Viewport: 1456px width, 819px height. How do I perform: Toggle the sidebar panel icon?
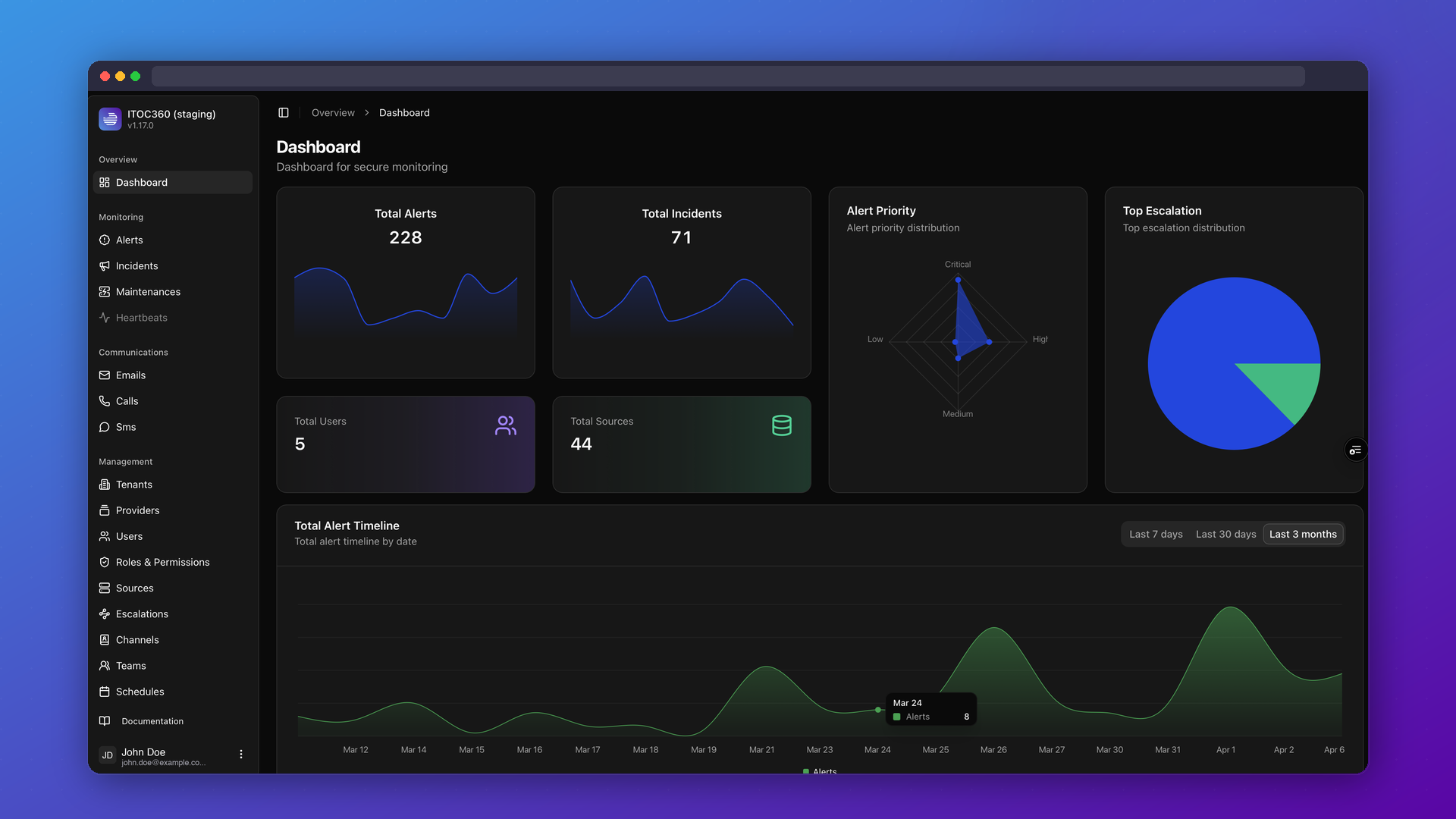click(x=284, y=113)
